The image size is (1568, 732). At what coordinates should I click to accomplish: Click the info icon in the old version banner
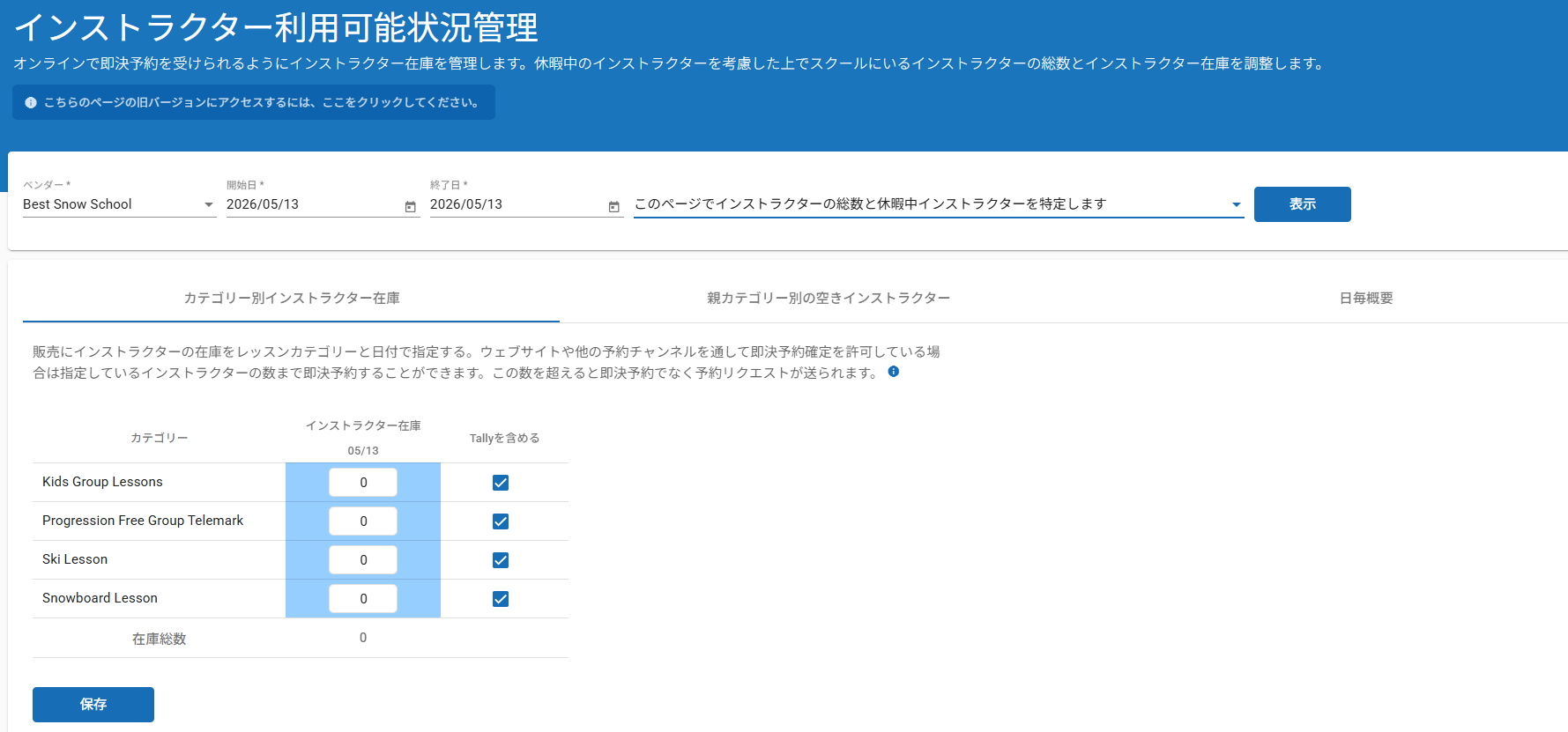pos(31,103)
